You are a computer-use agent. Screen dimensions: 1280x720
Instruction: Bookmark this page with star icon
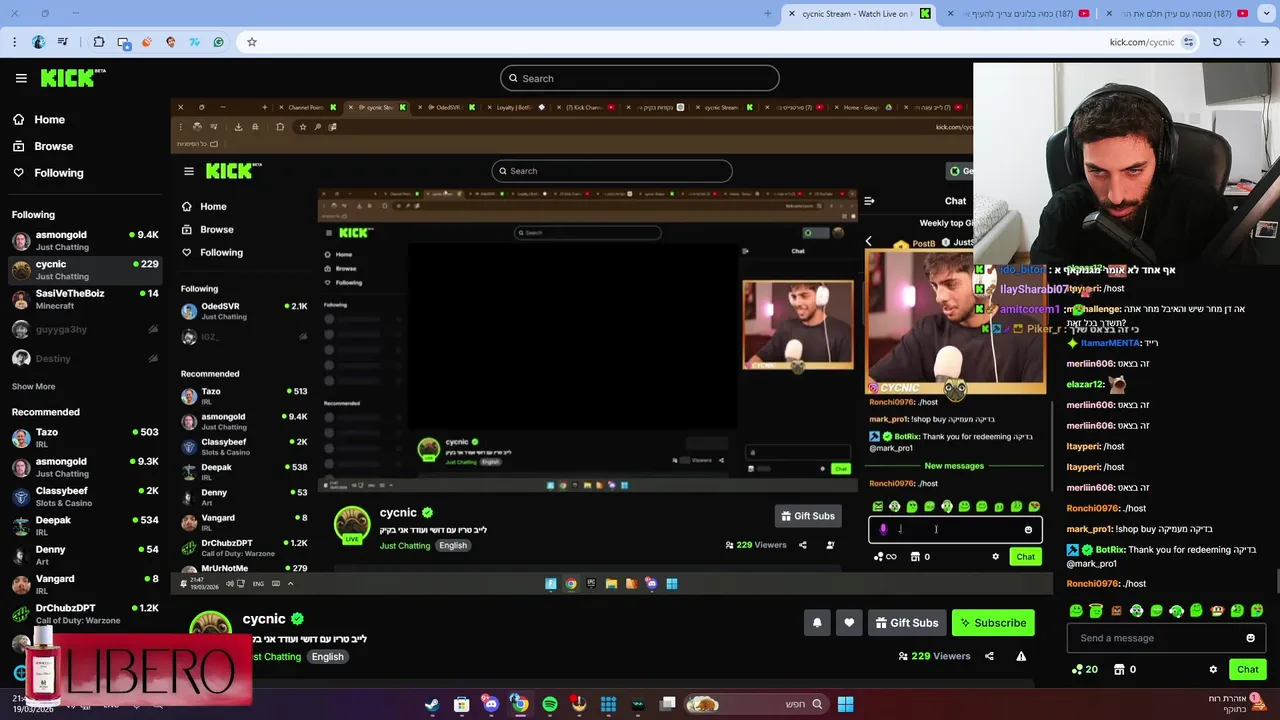[x=252, y=42]
